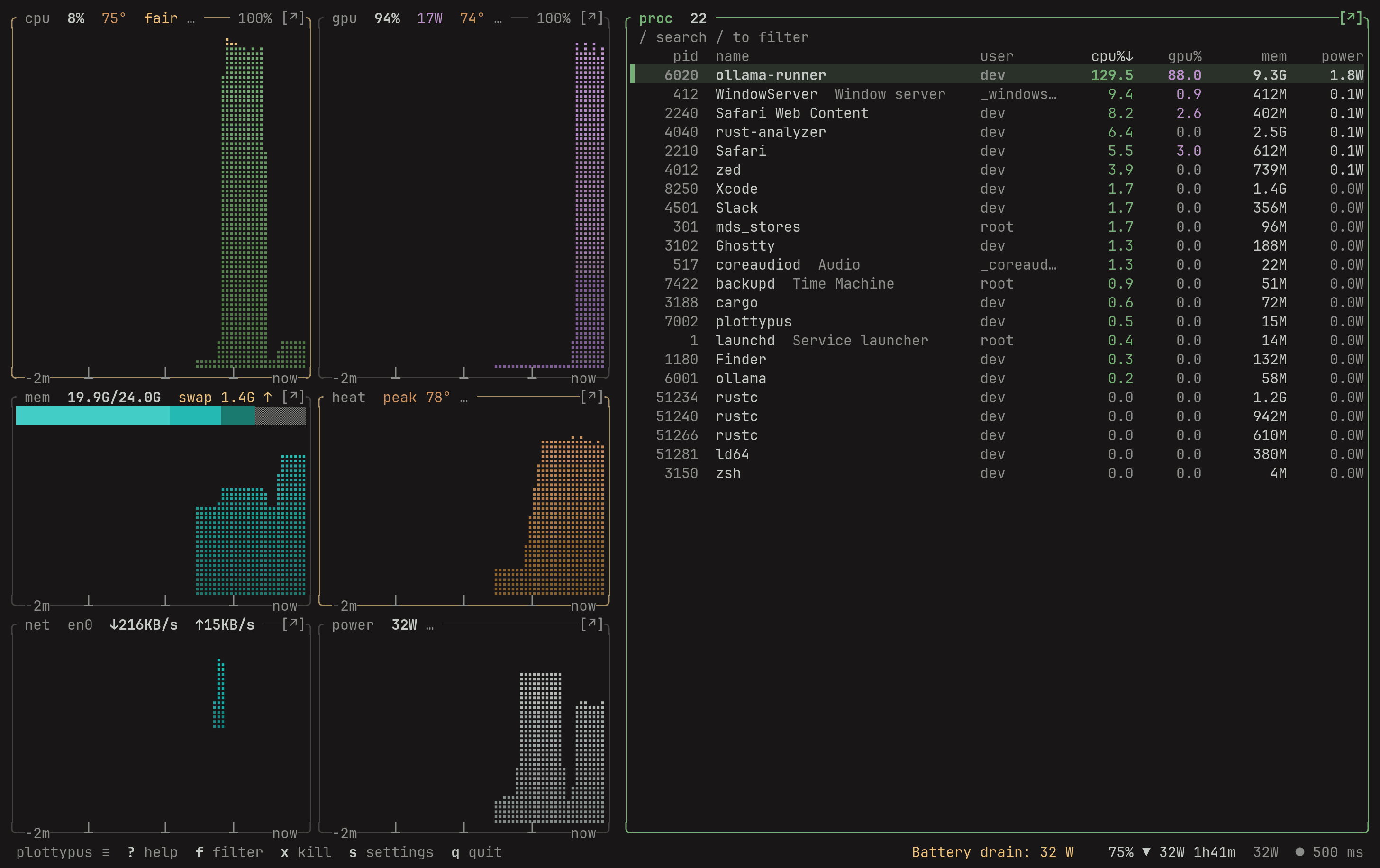Sort processes by the power column header
The height and width of the screenshot is (868, 1380).
1342,56
